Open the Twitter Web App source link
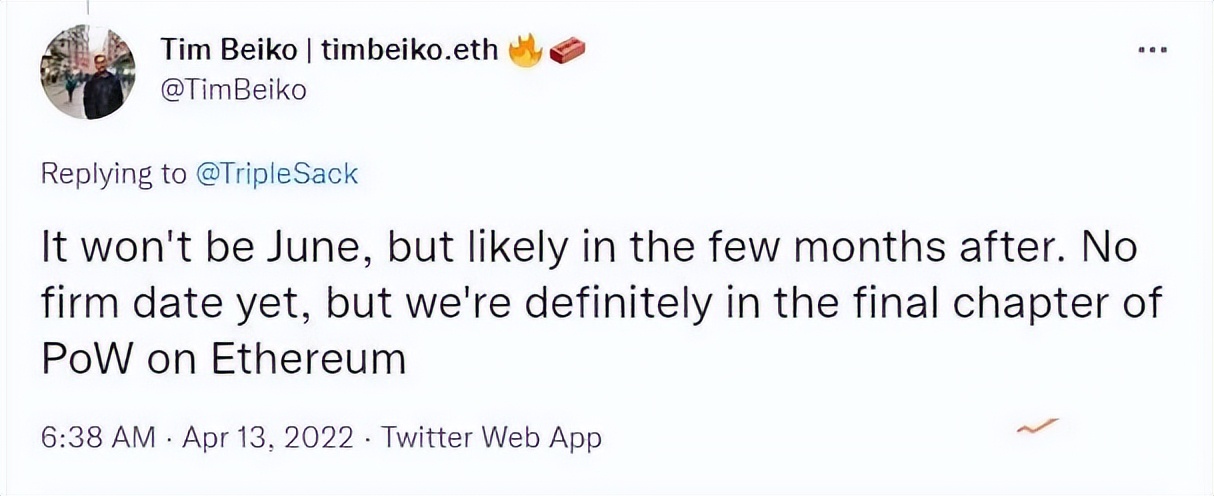The width and height of the screenshot is (1214, 496). tap(492, 437)
